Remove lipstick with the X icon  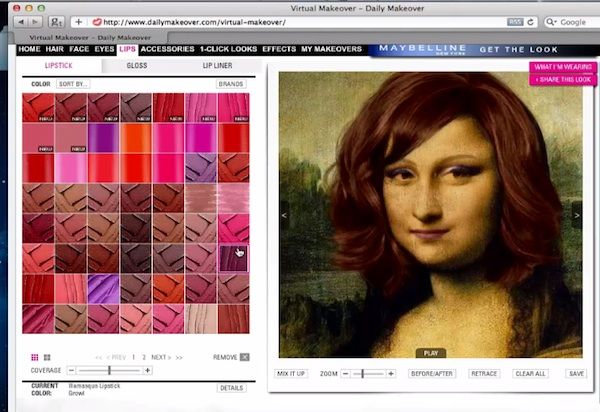point(245,357)
